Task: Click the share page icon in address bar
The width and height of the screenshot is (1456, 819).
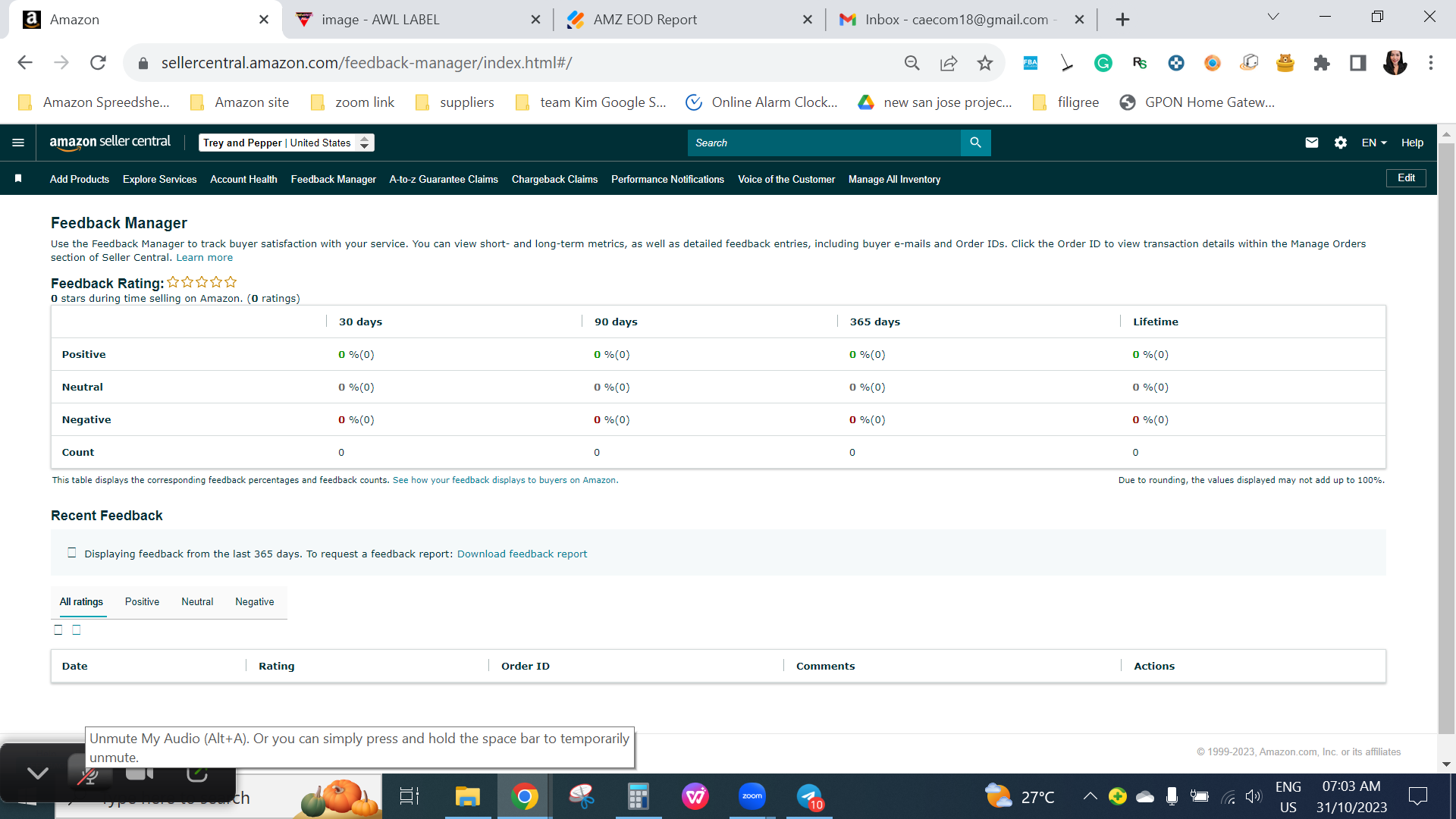Action: pos(949,63)
